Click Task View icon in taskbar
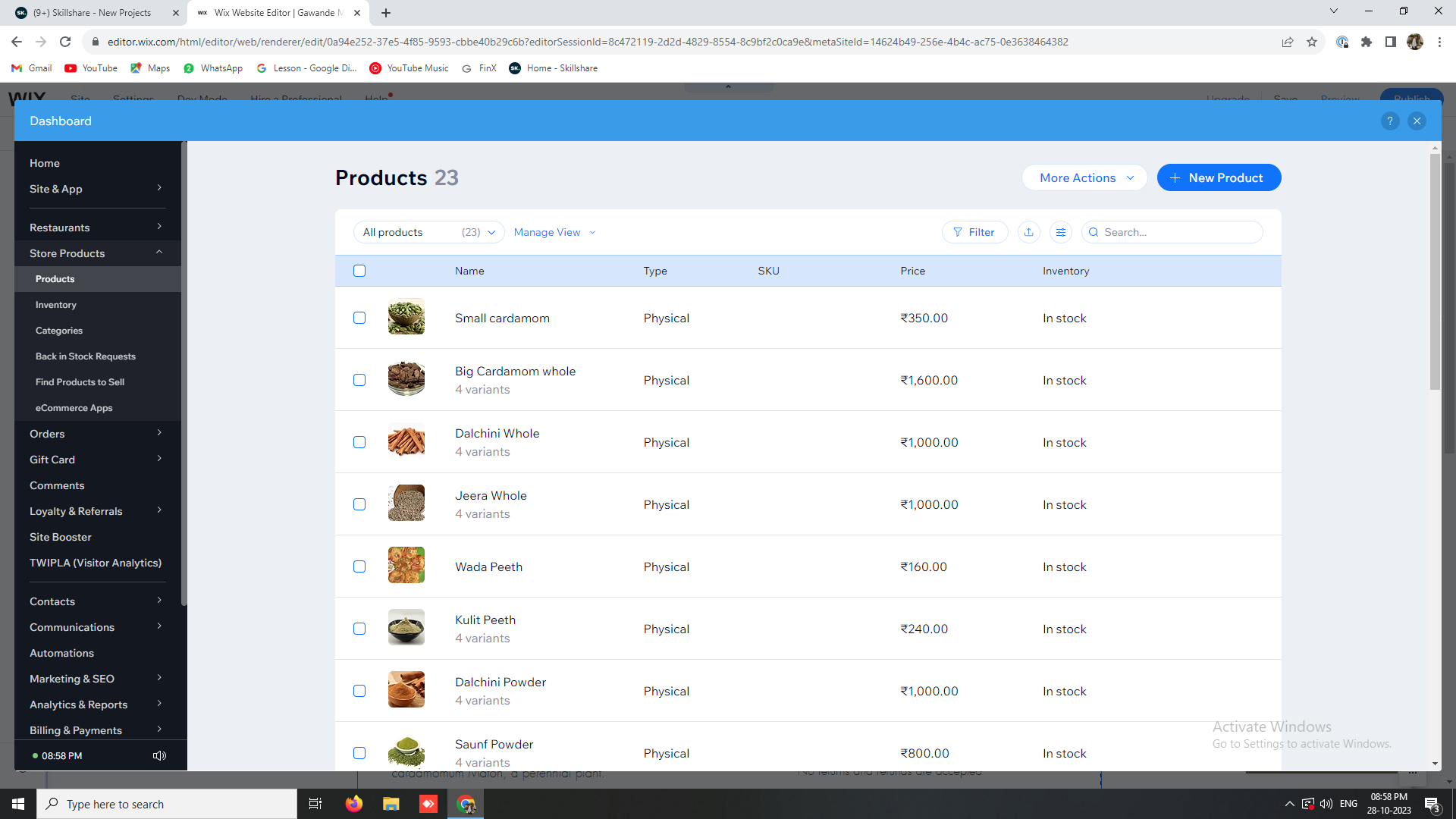The height and width of the screenshot is (819, 1456). pyautogui.click(x=315, y=804)
